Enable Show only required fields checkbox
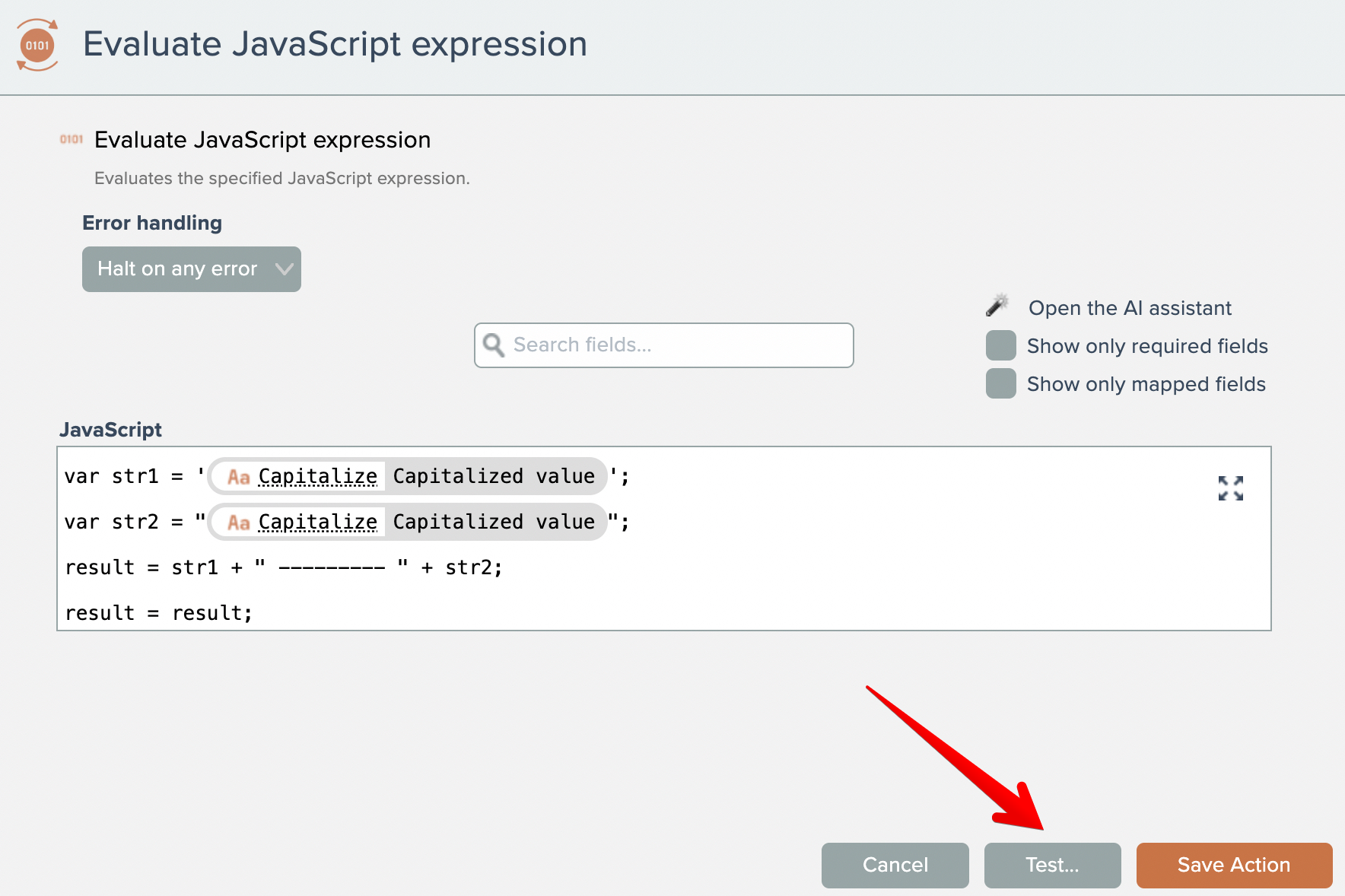 [x=1001, y=346]
